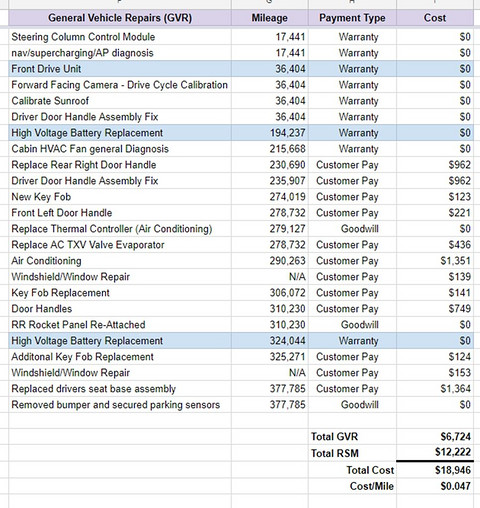Select the Payment Type header cell

[352, 18]
